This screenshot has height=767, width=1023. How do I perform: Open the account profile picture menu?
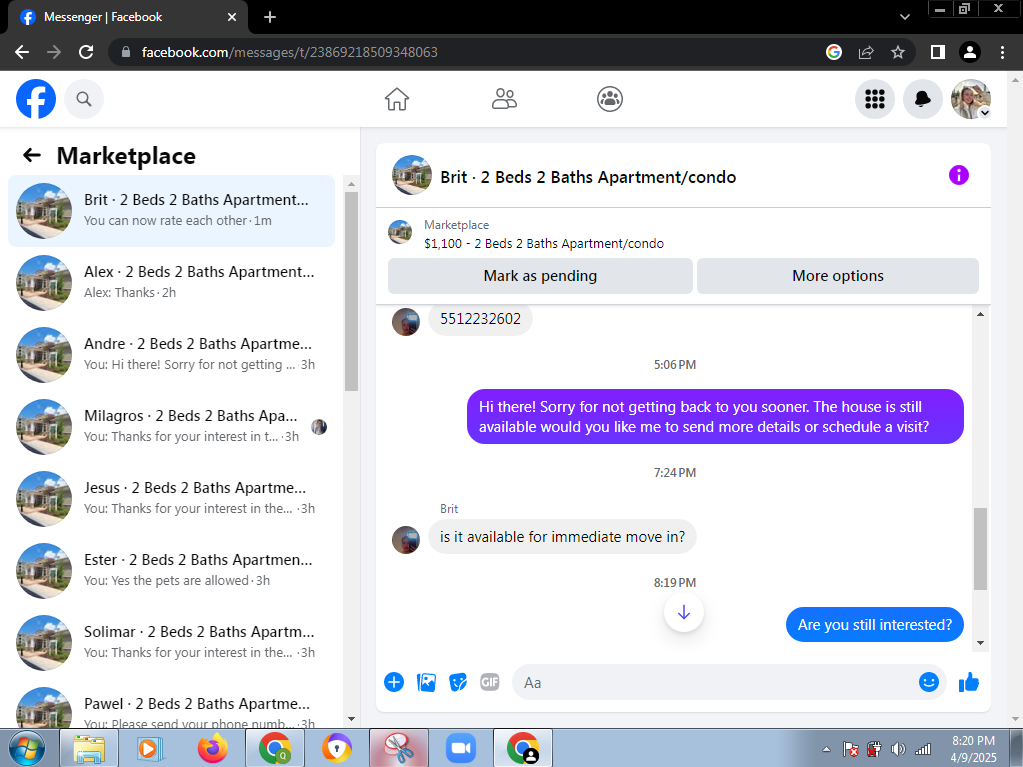coord(971,99)
